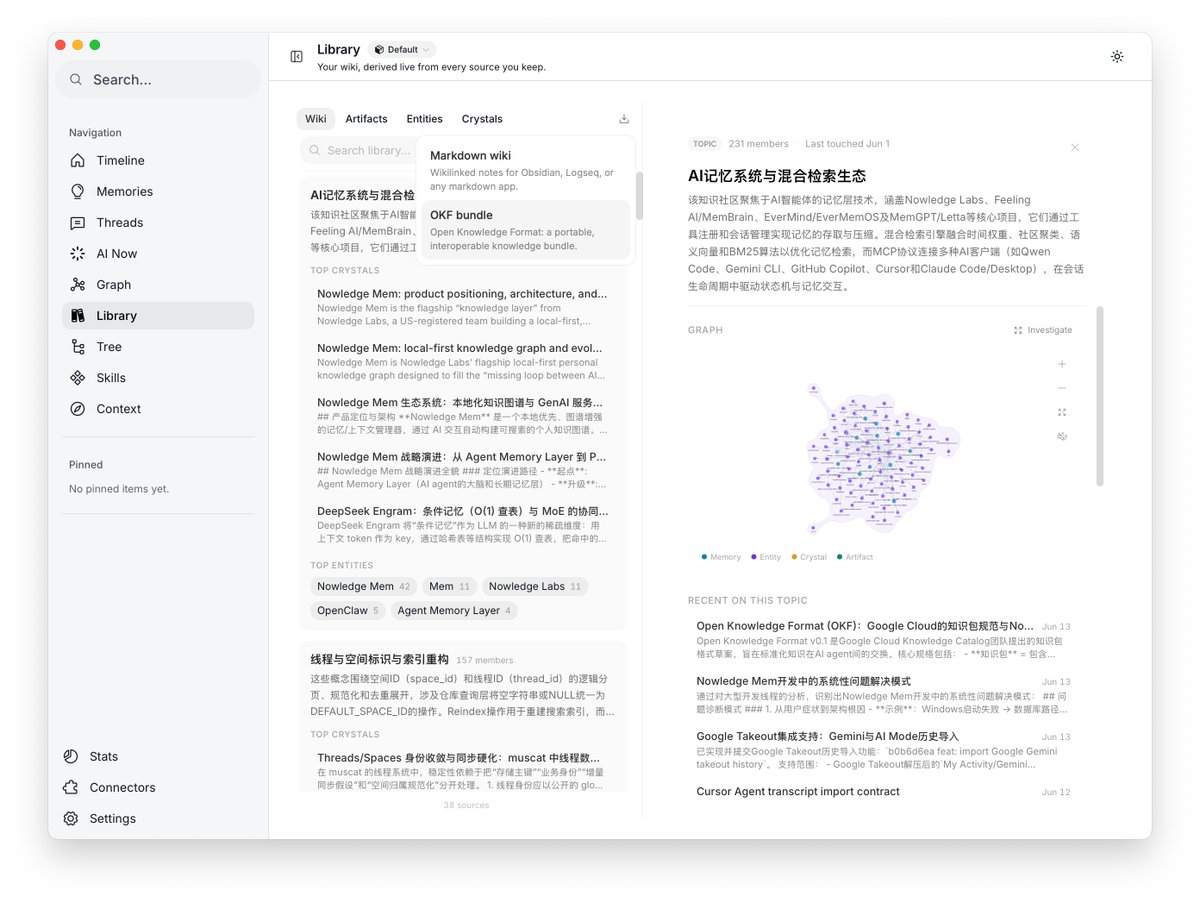The height and width of the screenshot is (903, 1200).
Task: Click the TOPIC badge in detail header
Action: pyautogui.click(x=705, y=144)
